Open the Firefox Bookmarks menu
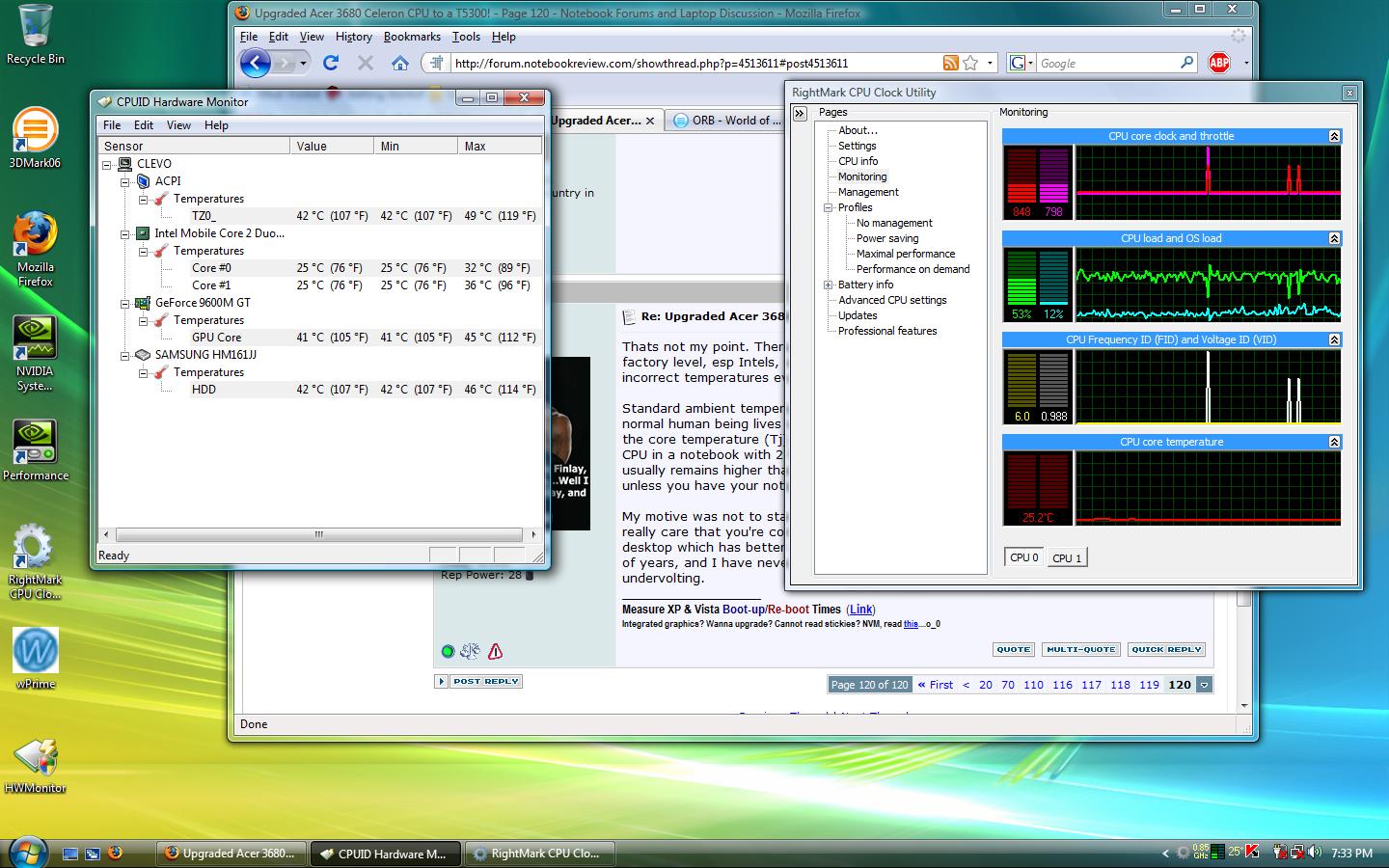Image resolution: width=1389 pixels, height=868 pixels. point(412,37)
